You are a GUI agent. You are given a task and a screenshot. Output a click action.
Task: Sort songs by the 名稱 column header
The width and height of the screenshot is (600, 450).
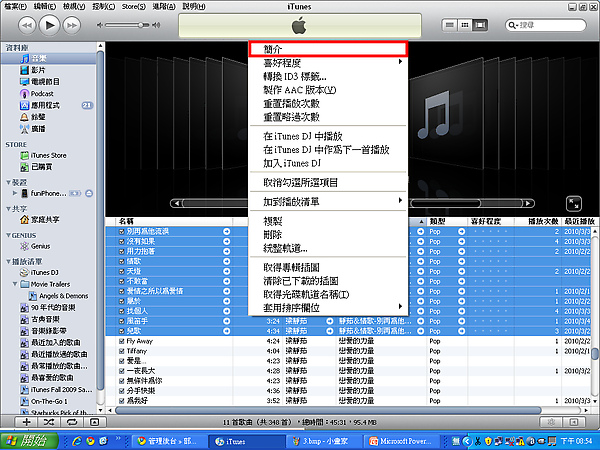click(174, 221)
